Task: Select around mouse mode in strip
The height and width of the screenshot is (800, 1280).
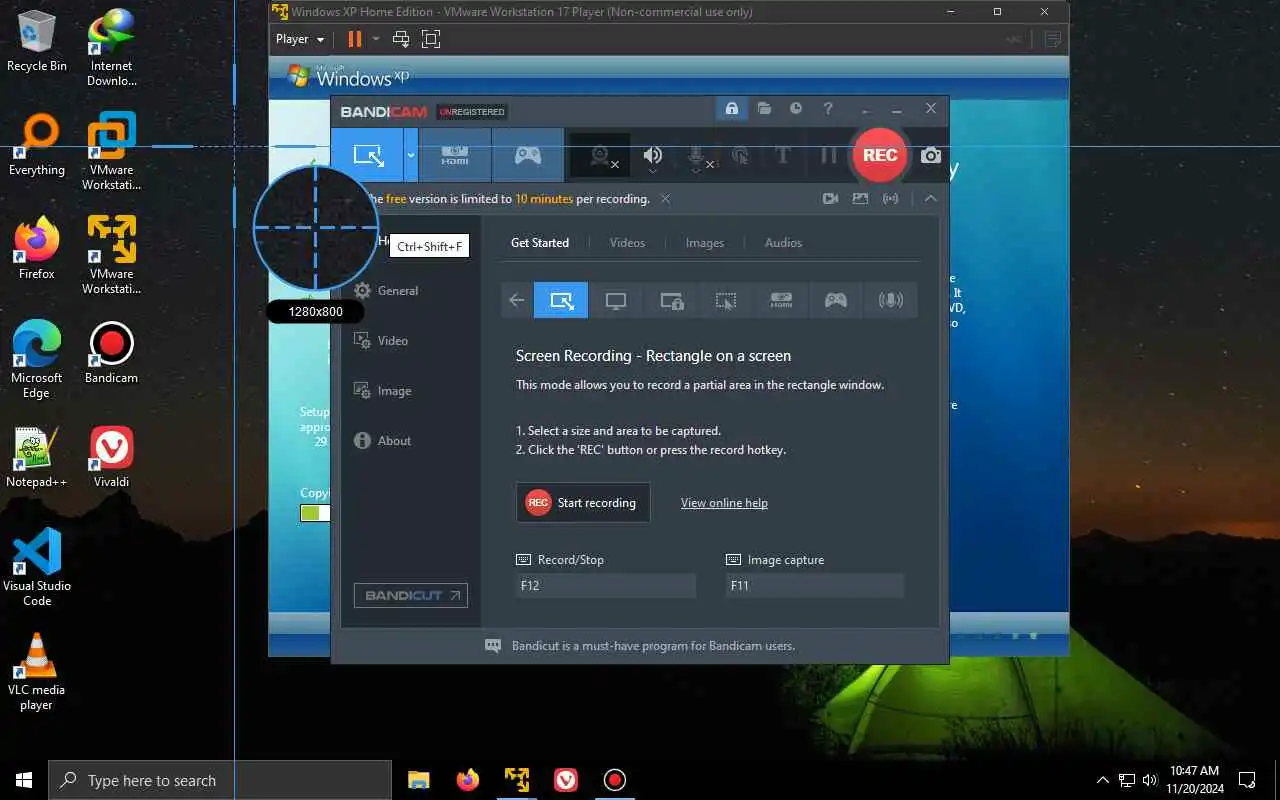Action: [726, 300]
